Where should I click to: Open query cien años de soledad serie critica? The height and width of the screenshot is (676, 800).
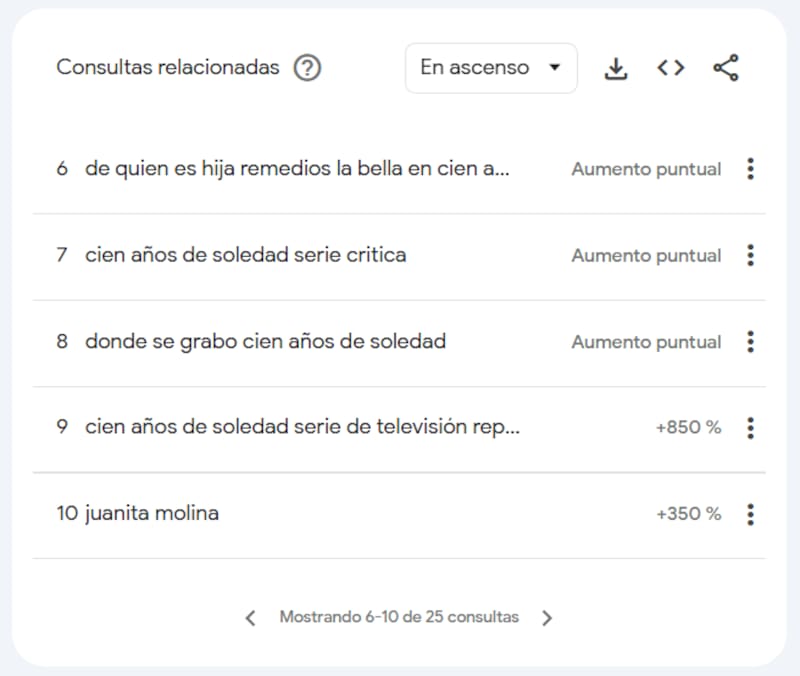click(x=245, y=255)
